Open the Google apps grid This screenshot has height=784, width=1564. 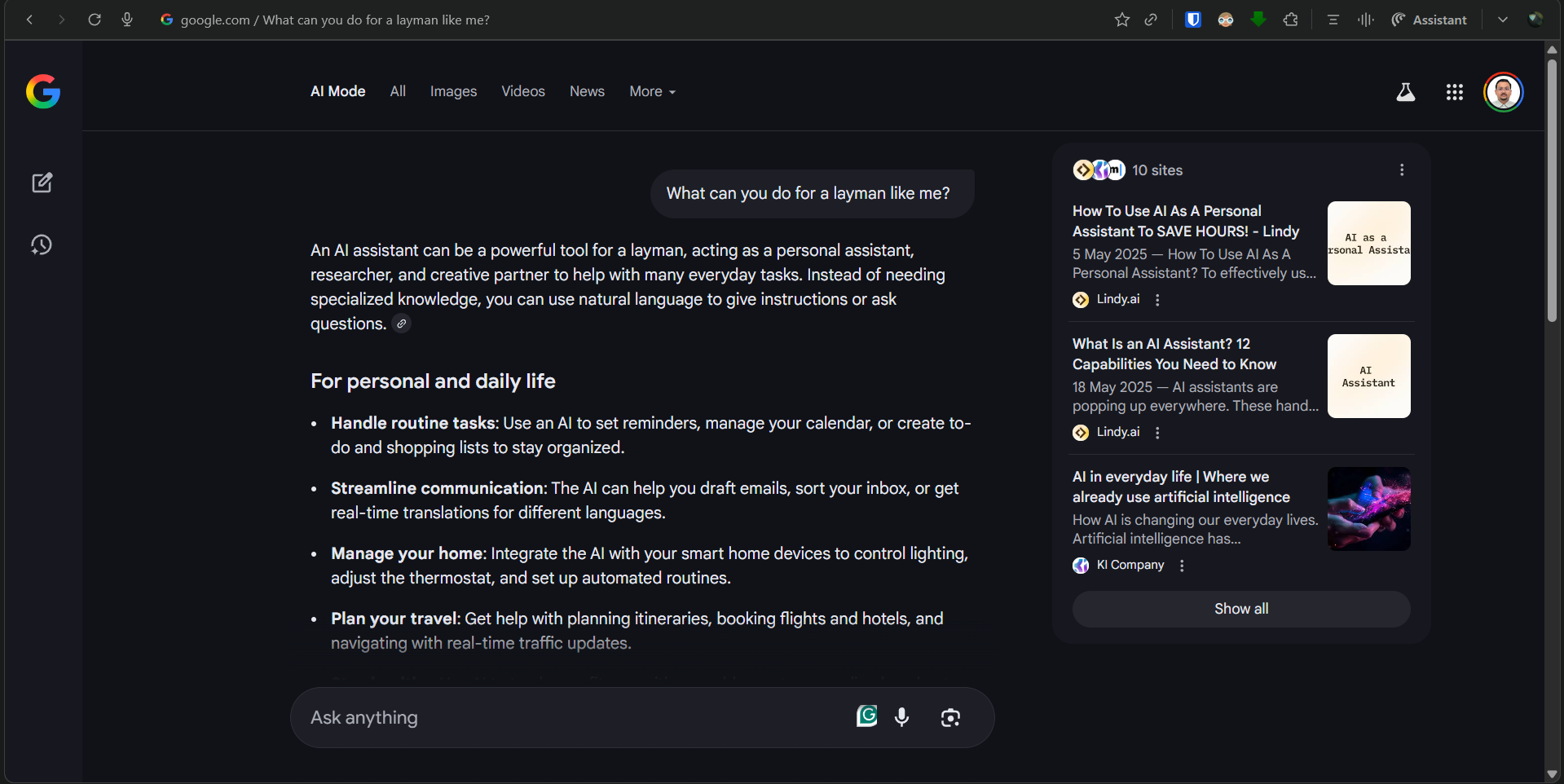[1454, 92]
